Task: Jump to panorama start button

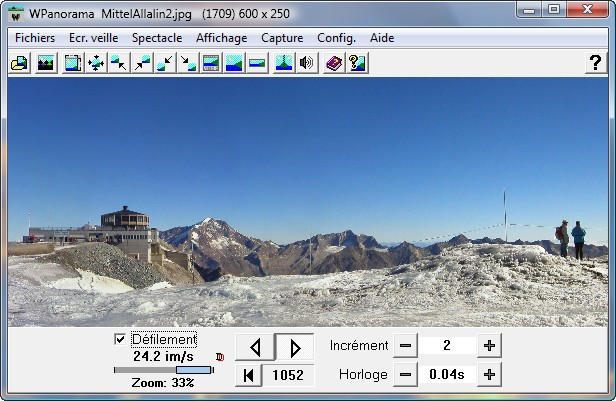Action: pos(248,375)
